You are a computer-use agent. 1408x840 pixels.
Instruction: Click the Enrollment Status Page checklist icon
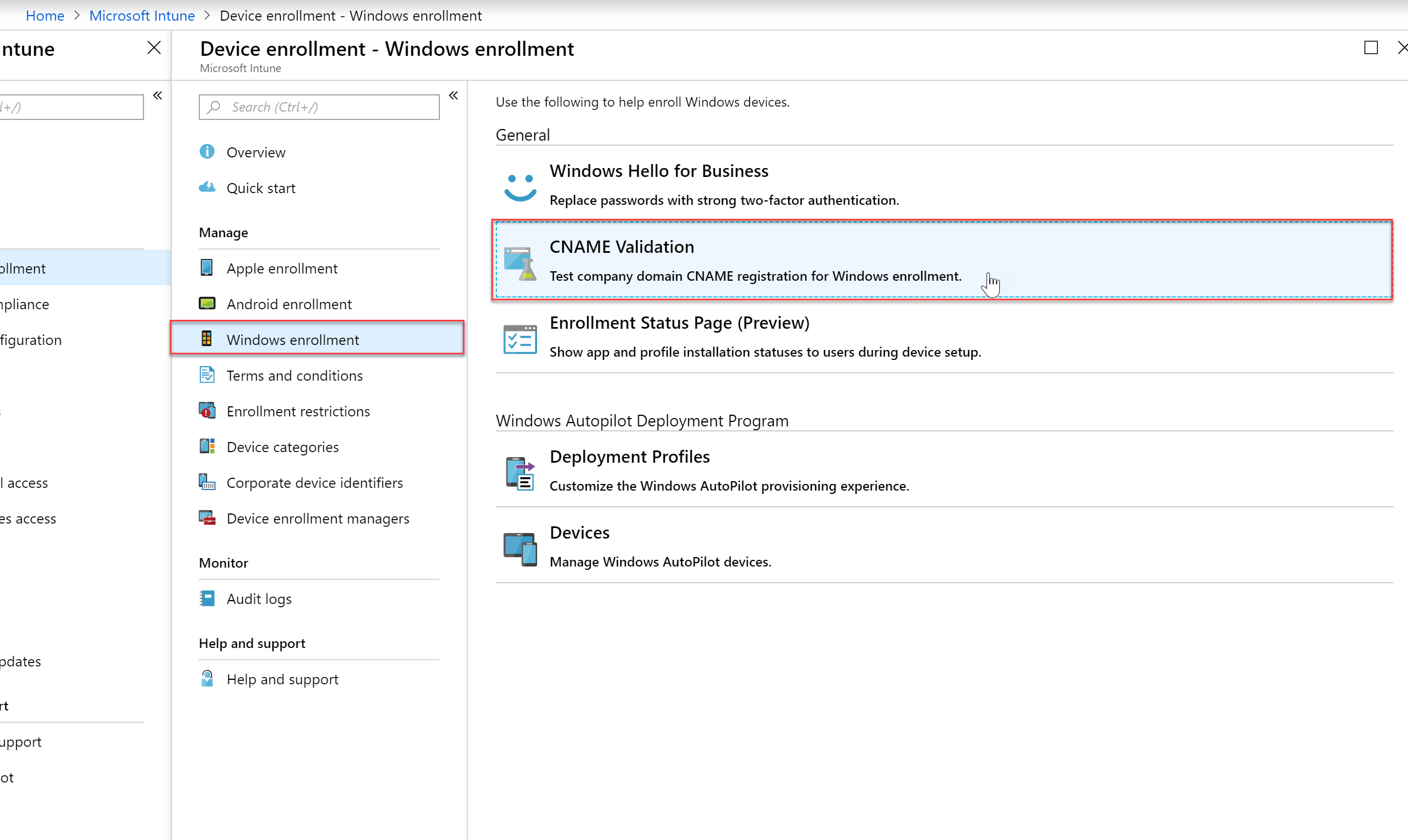tap(520, 339)
